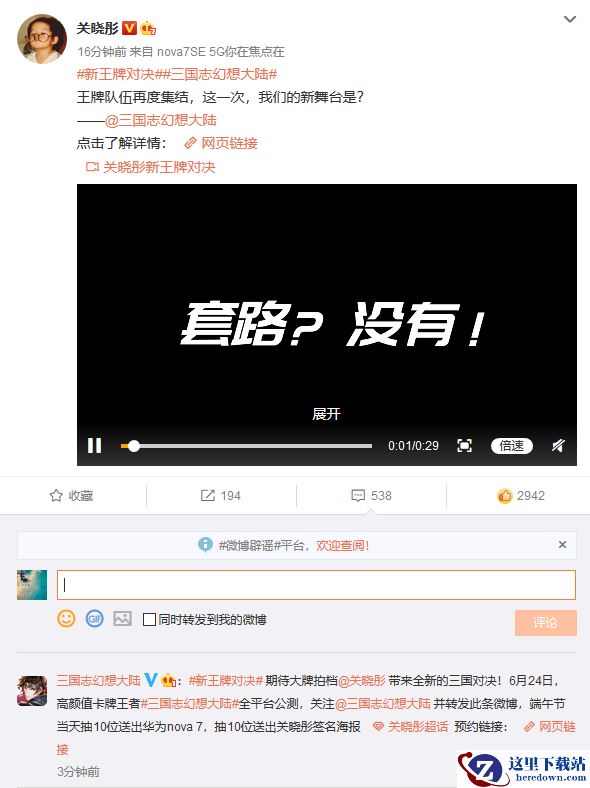Viewport: 590px width, 788px height.
Task: Open the emoji picker smiley icon
Action: pos(66,618)
